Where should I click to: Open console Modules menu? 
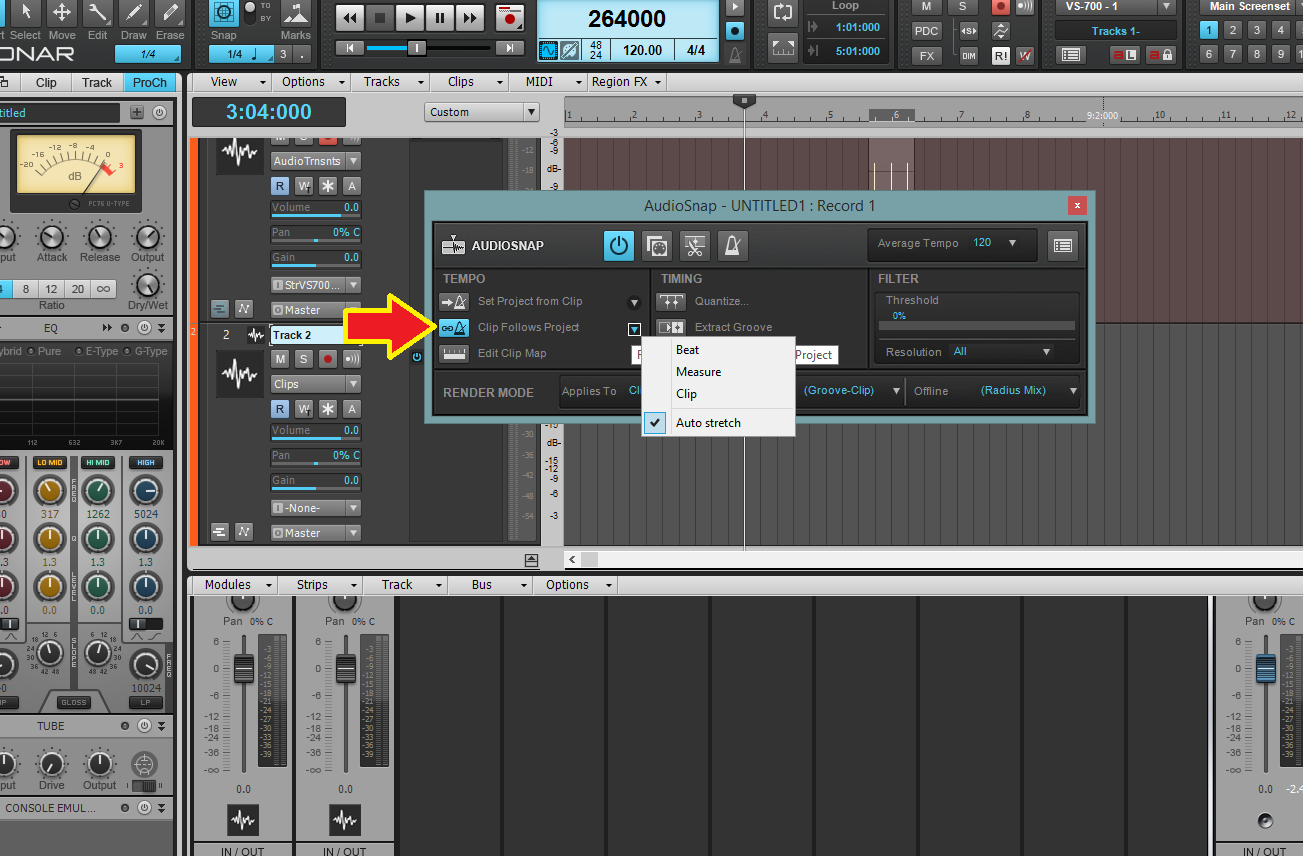[236, 585]
